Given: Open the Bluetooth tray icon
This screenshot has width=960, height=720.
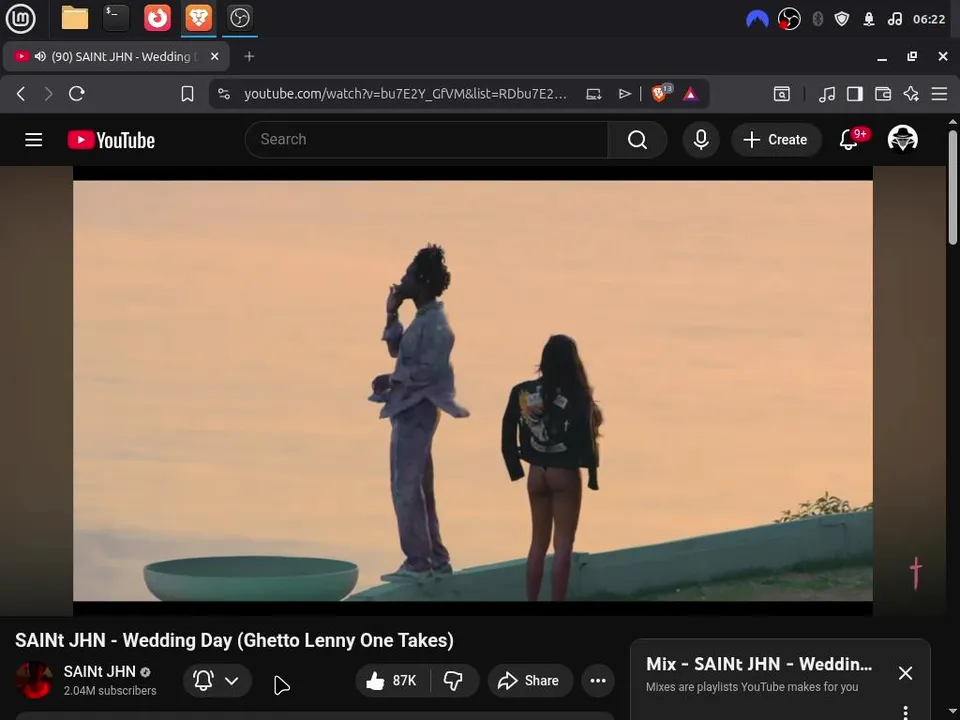Looking at the screenshot, I should click(817, 19).
